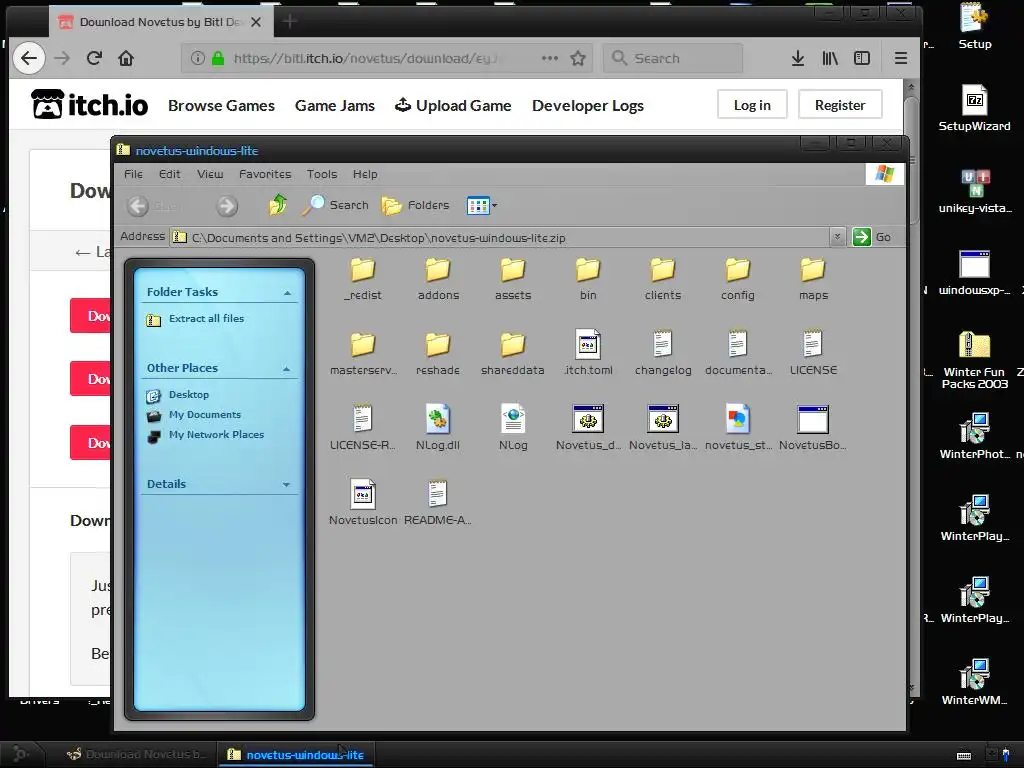Open the _redist folder

pos(362,279)
